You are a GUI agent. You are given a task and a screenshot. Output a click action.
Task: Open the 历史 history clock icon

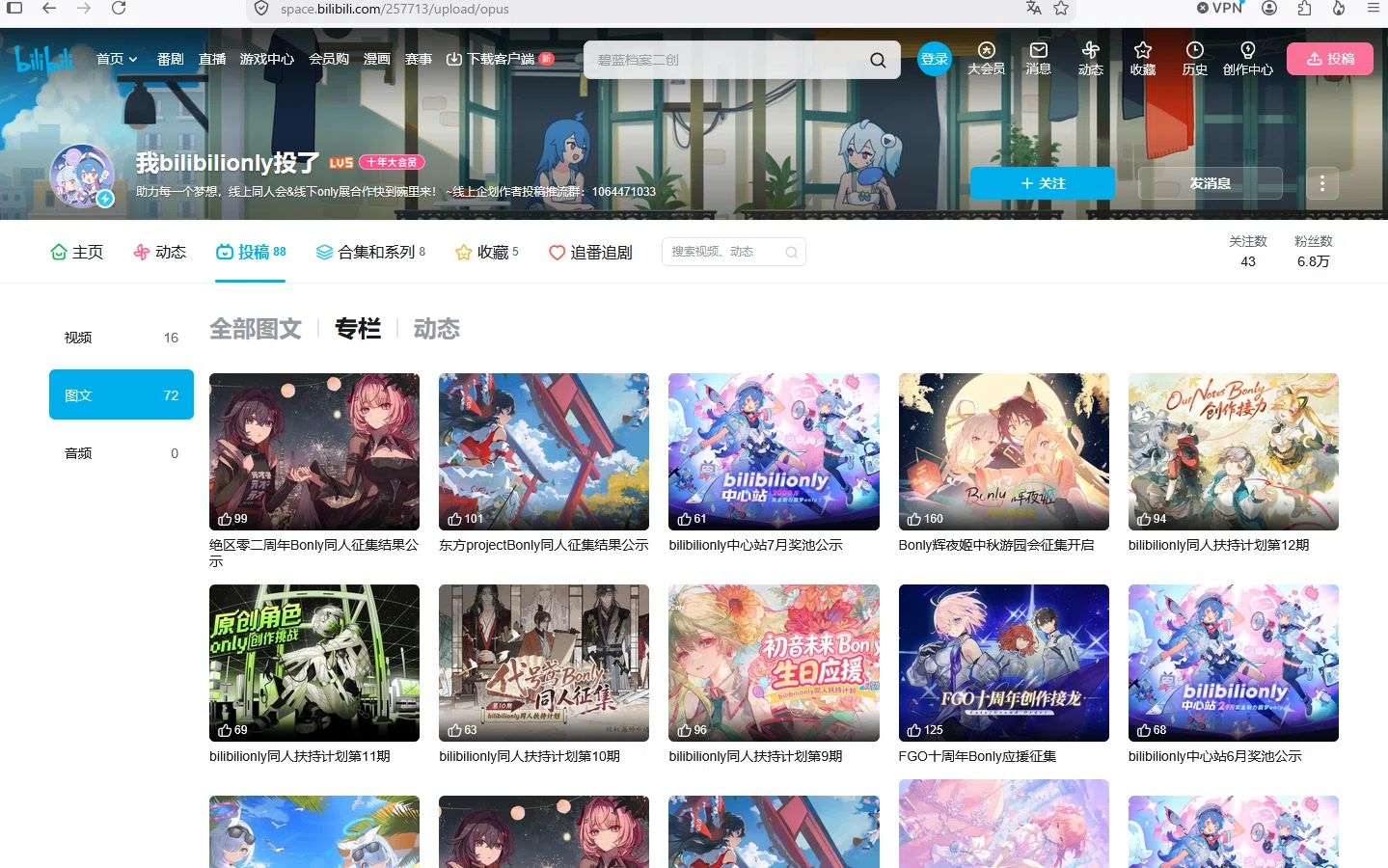(1195, 59)
